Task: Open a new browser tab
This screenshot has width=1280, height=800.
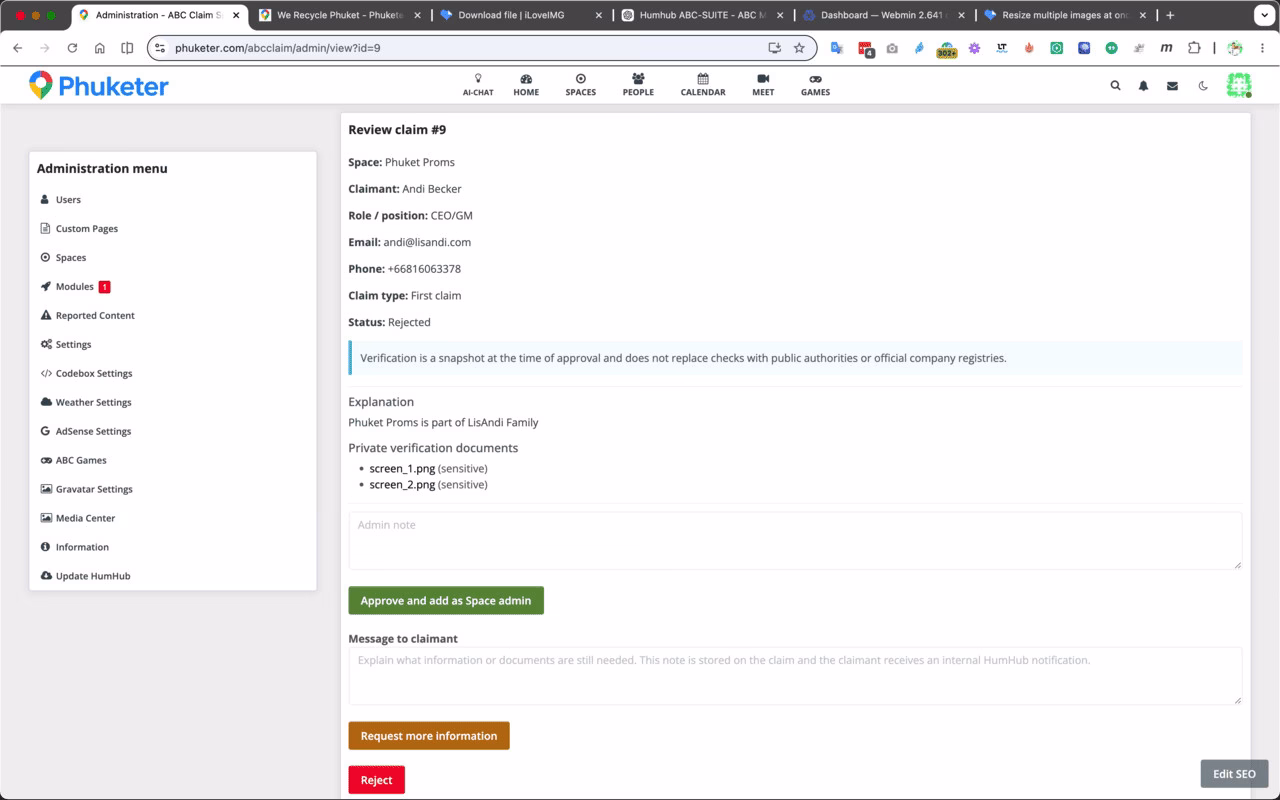Action: coord(1170,15)
